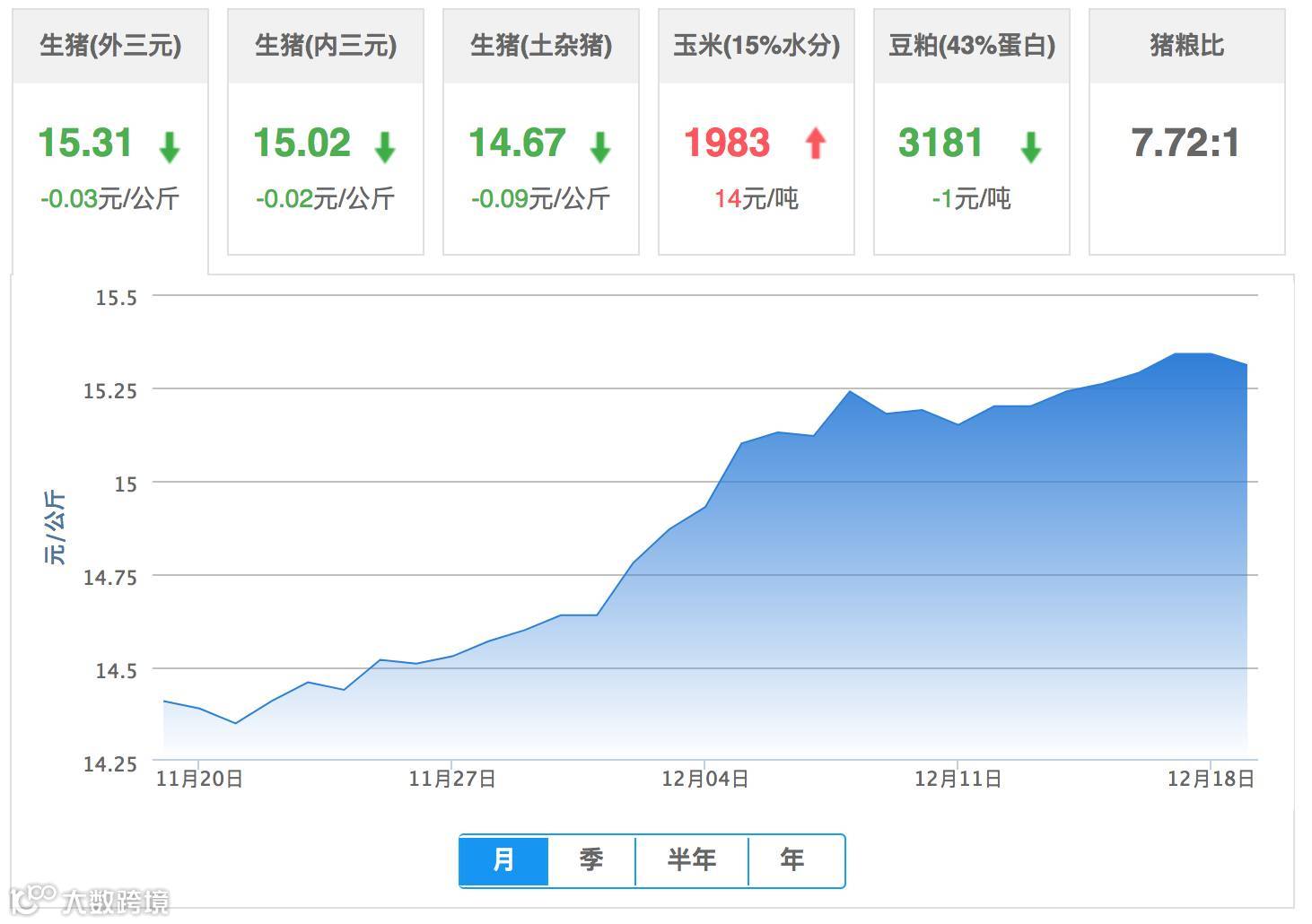Click the 15.02 price value
The height and width of the screenshot is (924, 1312).
click(x=302, y=144)
